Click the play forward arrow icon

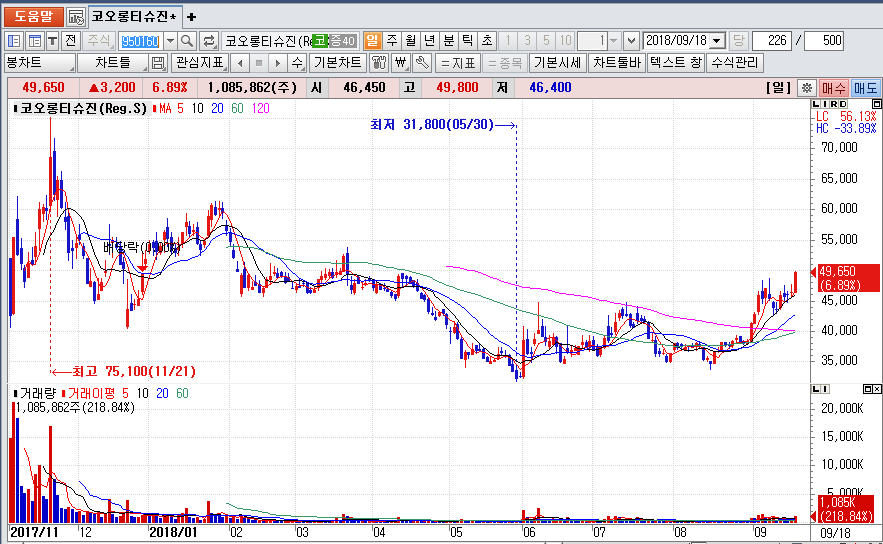tap(278, 63)
